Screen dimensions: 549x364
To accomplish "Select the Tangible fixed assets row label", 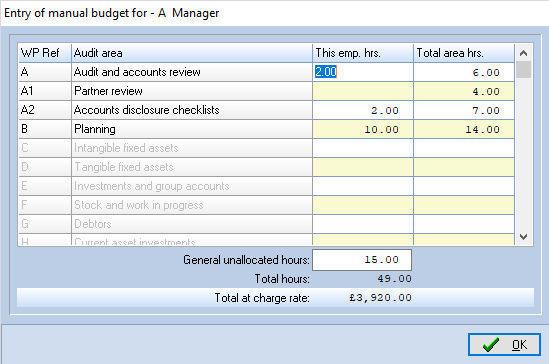I will click(x=192, y=167).
